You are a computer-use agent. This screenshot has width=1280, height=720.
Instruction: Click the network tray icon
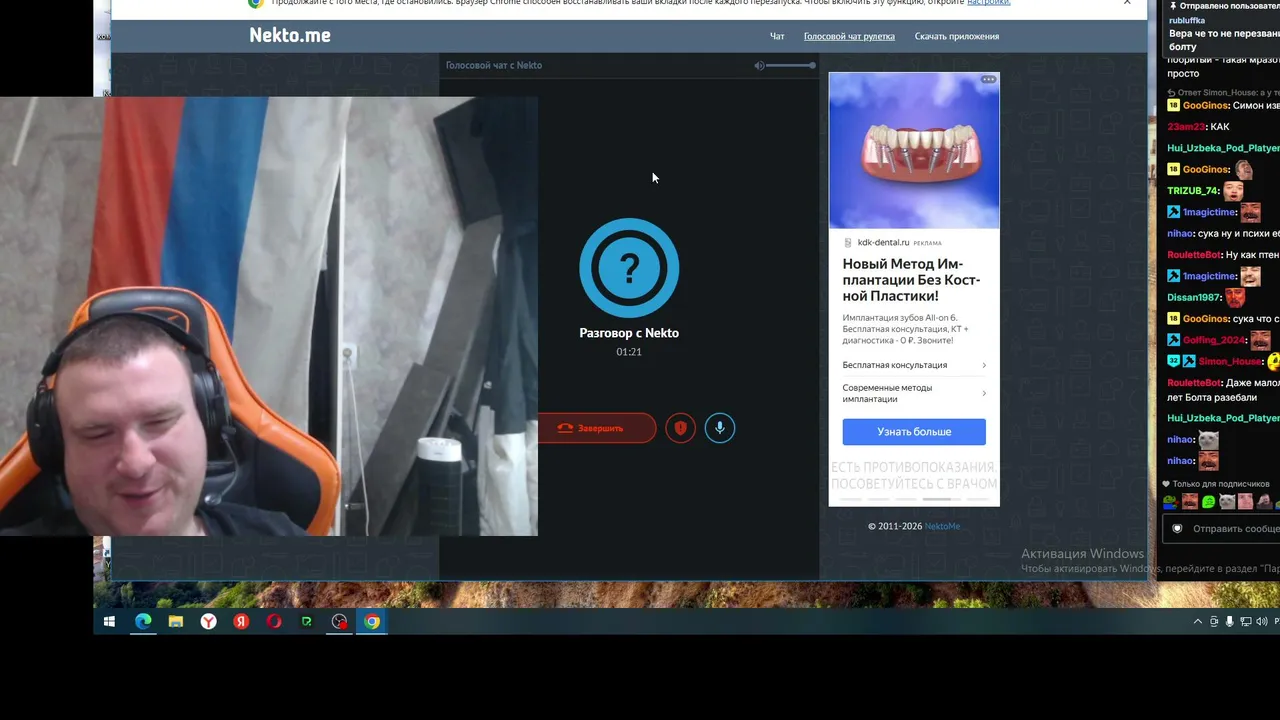[x=1245, y=622]
